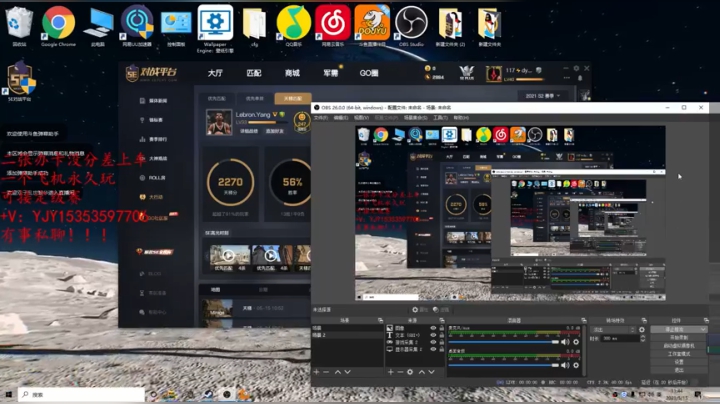
Task: Move scene down in OBS scenes list
Action: pyautogui.click(x=348, y=372)
